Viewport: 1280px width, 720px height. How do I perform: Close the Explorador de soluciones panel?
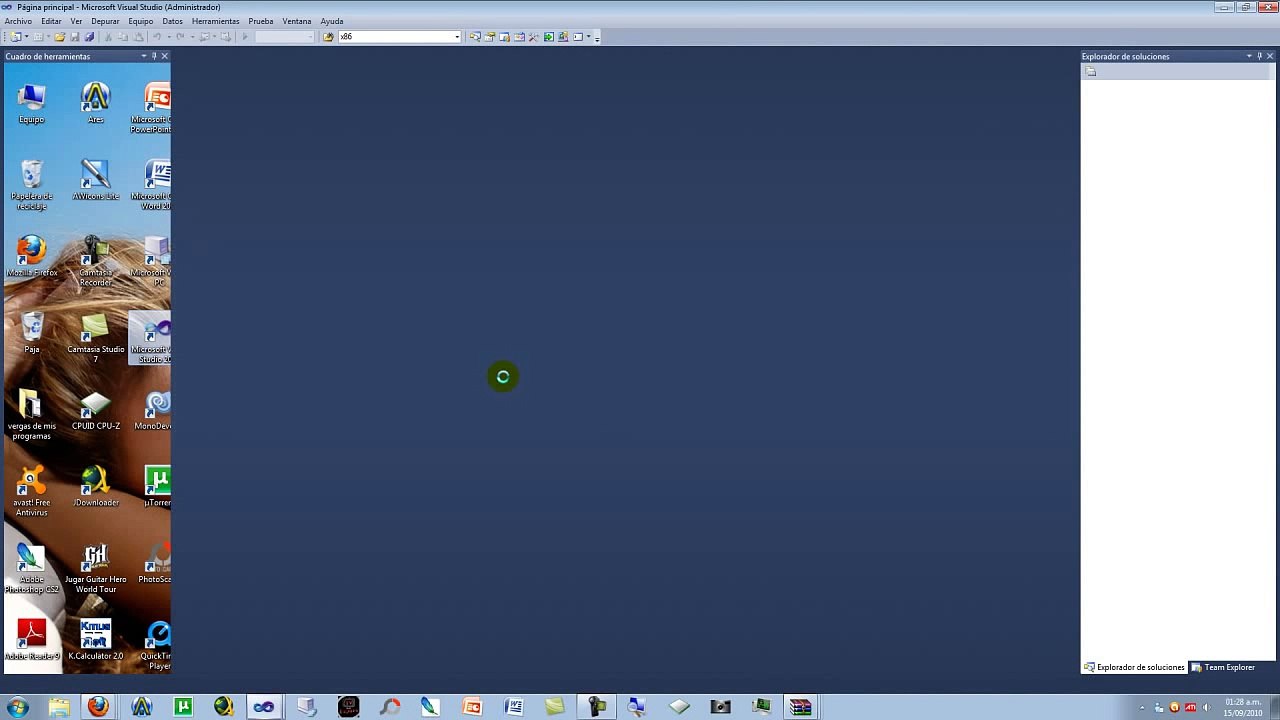click(1270, 56)
